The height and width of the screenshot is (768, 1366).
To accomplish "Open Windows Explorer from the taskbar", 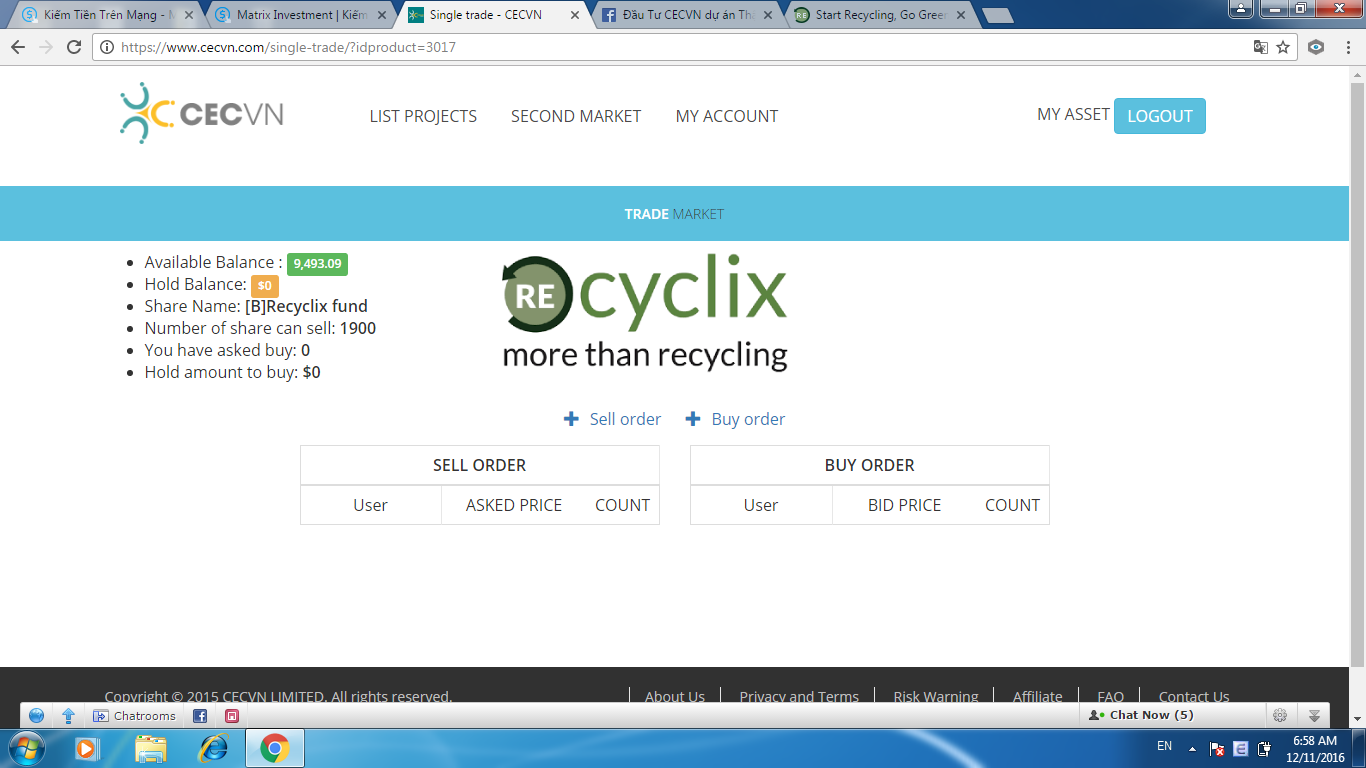I will 151,748.
